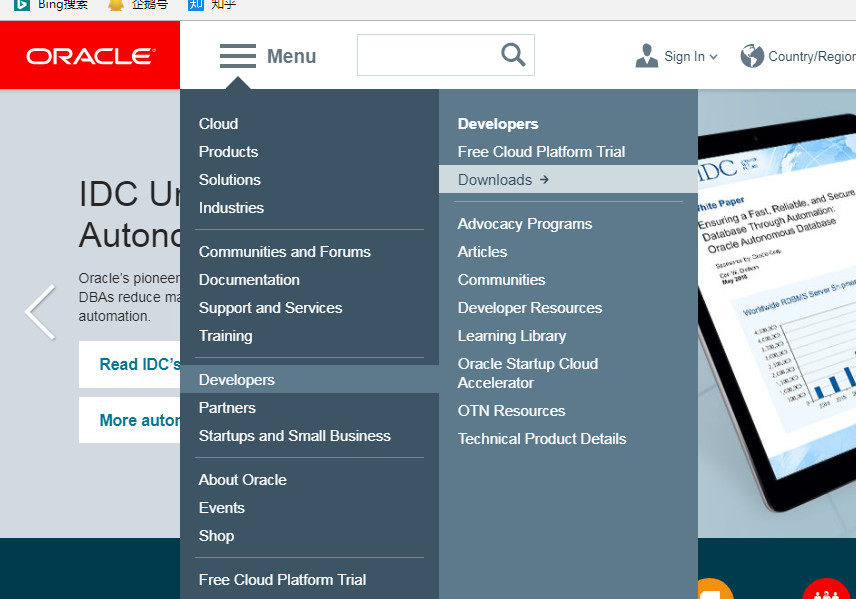Toggle the hamburger Menu icon
This screenshot has width=856, height=599.
[238, 56]
